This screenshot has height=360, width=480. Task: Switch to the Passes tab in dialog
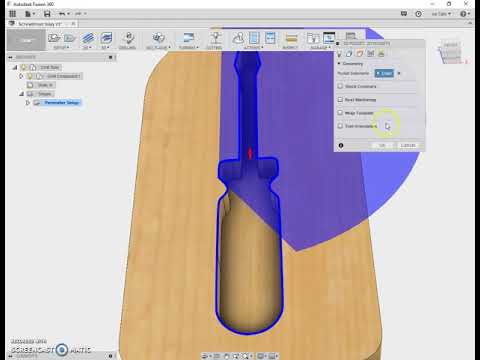click(x=370, y=53)
